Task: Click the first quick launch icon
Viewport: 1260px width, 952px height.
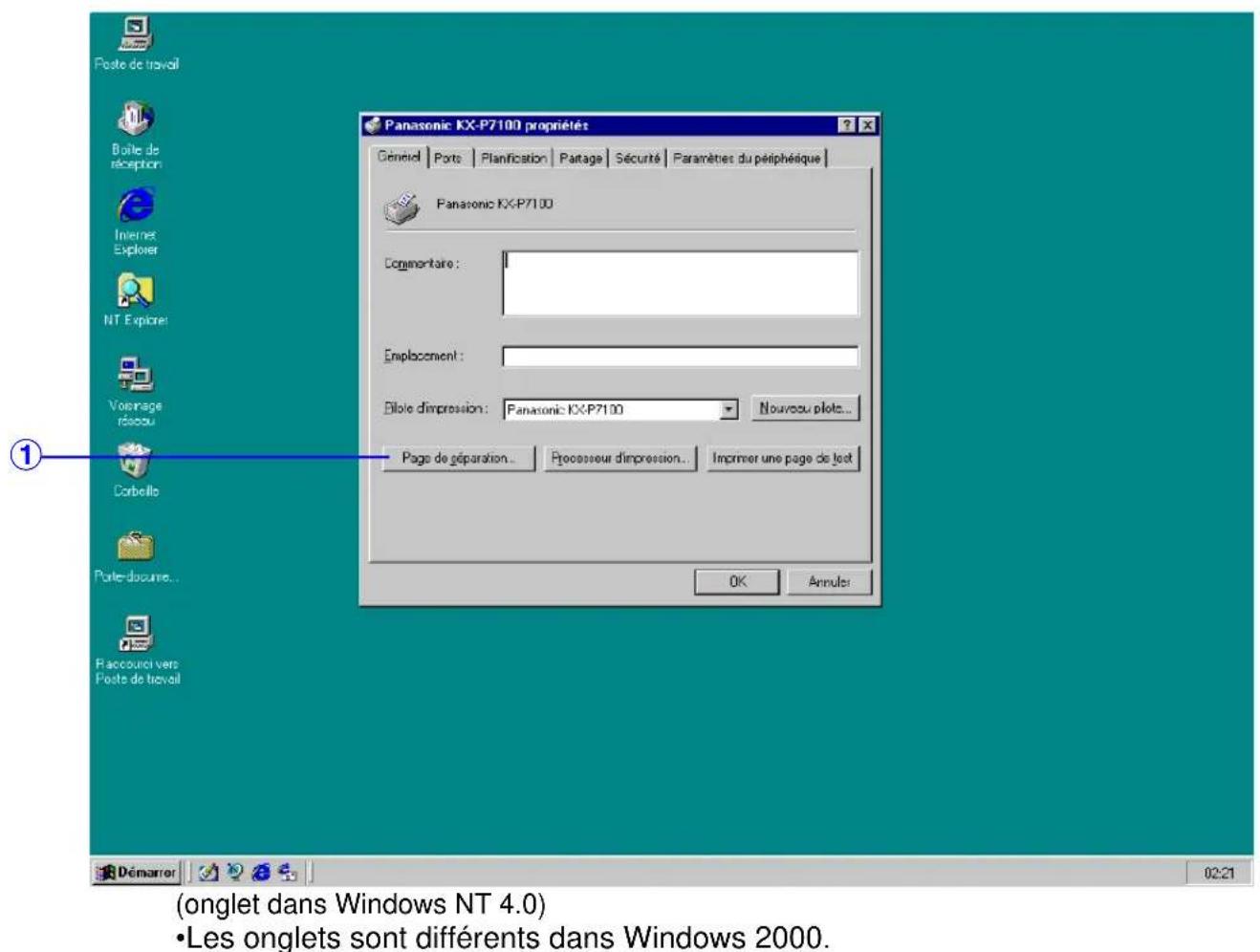Action: click(x=208, y=872)
